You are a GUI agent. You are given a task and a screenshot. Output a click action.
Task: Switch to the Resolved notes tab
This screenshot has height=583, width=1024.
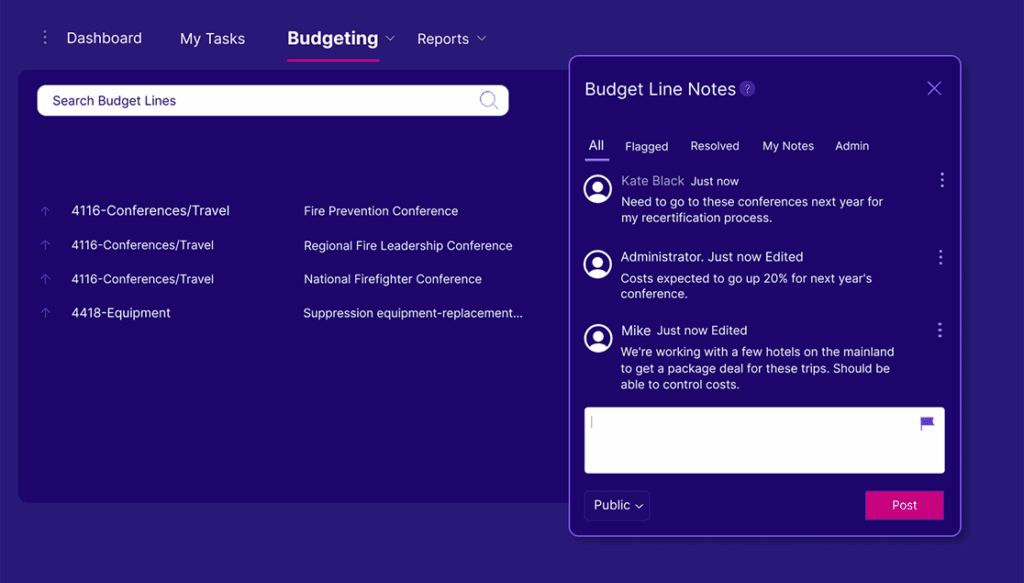tap(714, 146)
